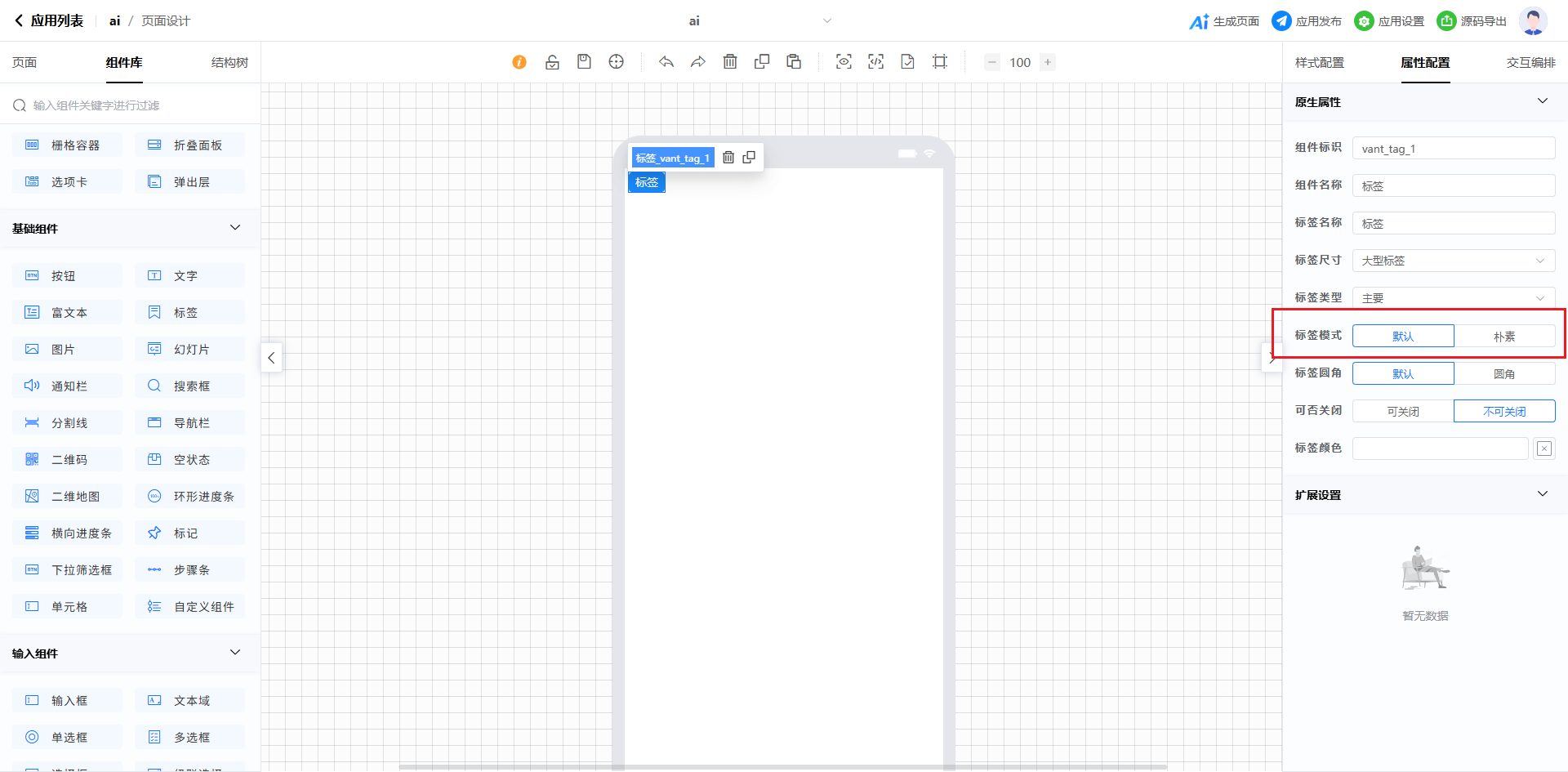Click 源码导出 to export source
Viewport: 1568px width, 772px height.
pos(1472,21)
